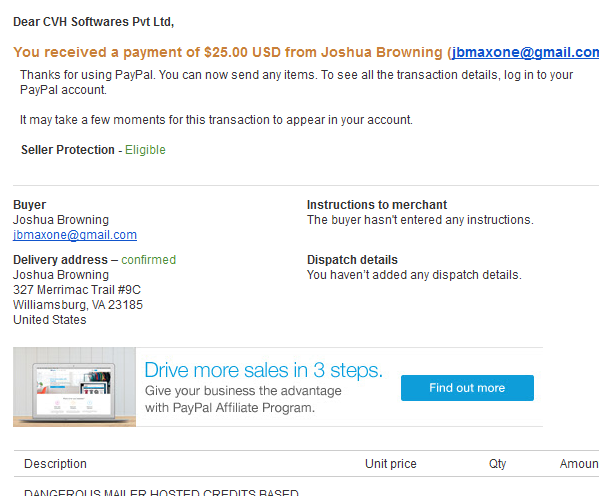Click the 'Drive more sales in 3 steps' headline

coord(264,370)
